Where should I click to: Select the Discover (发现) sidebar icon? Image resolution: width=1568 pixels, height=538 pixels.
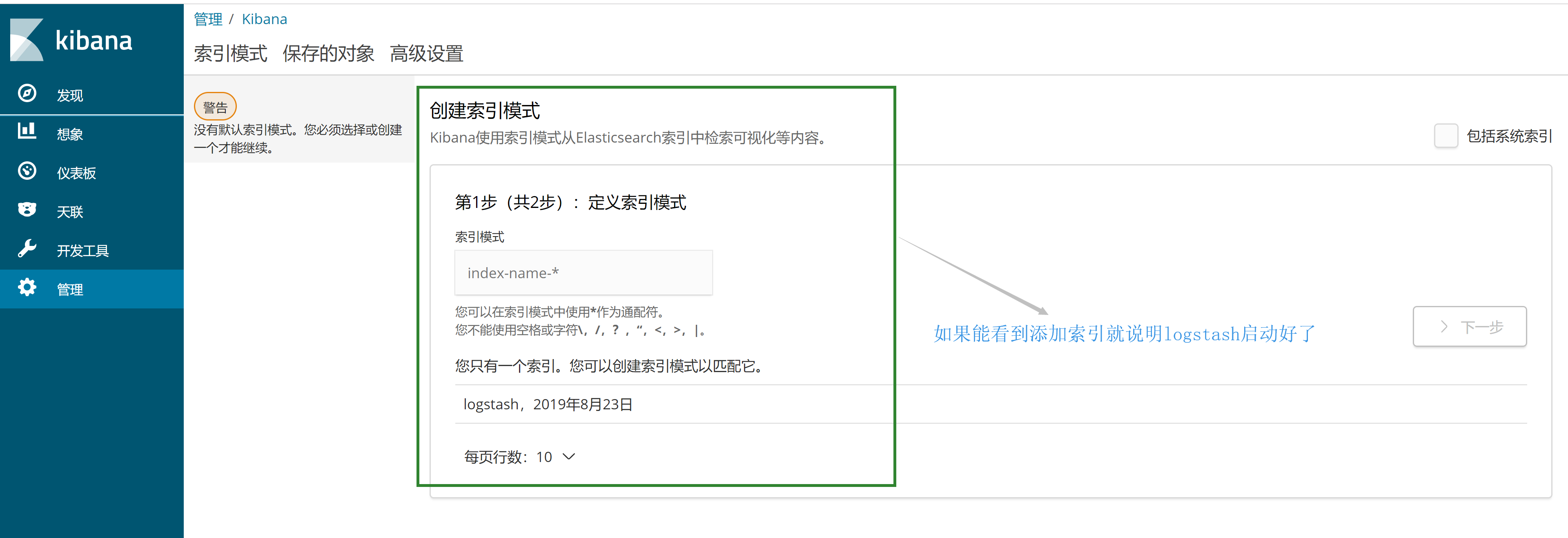tap(27, 93)
